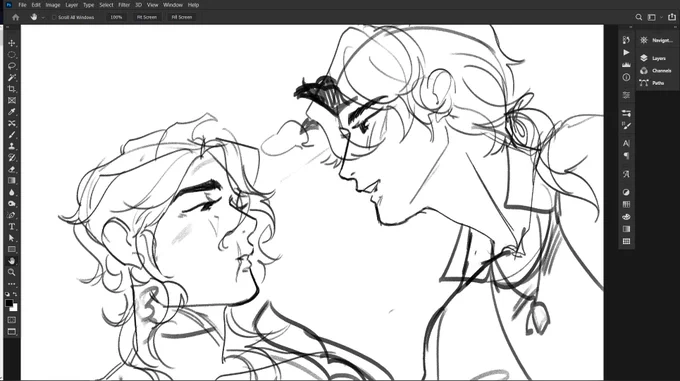This screenshot has height=381, width=680.
Task: Select the Lasso tool
Action: click(12, 66)
